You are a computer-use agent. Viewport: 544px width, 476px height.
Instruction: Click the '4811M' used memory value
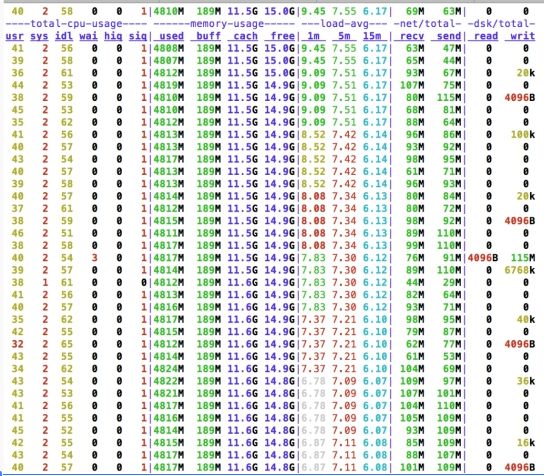[x=169, y=233]
